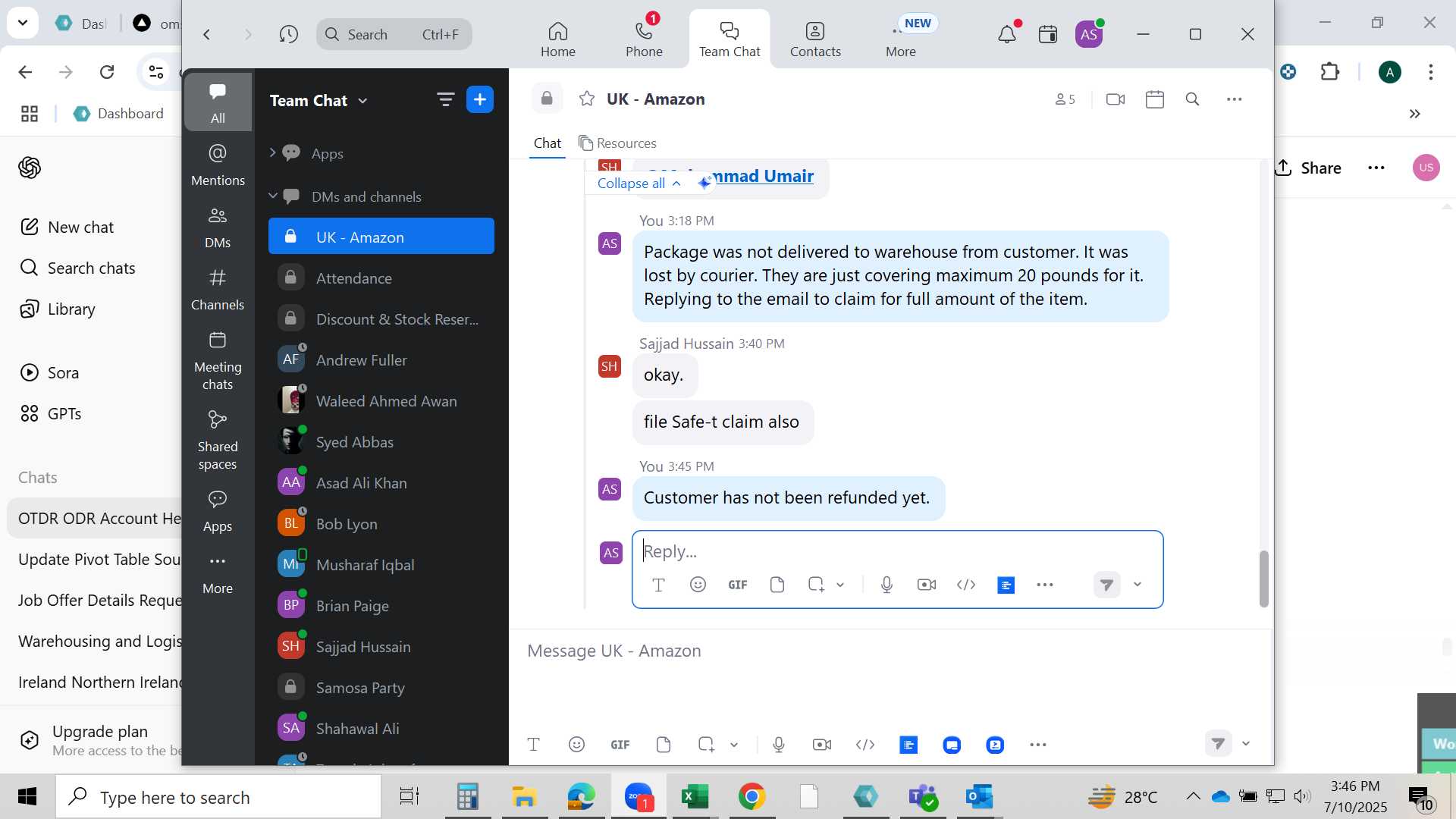Open screenshot dropdown arrow in main composer
This screenshot has height=819, width=1456.
tap(734, 745)
